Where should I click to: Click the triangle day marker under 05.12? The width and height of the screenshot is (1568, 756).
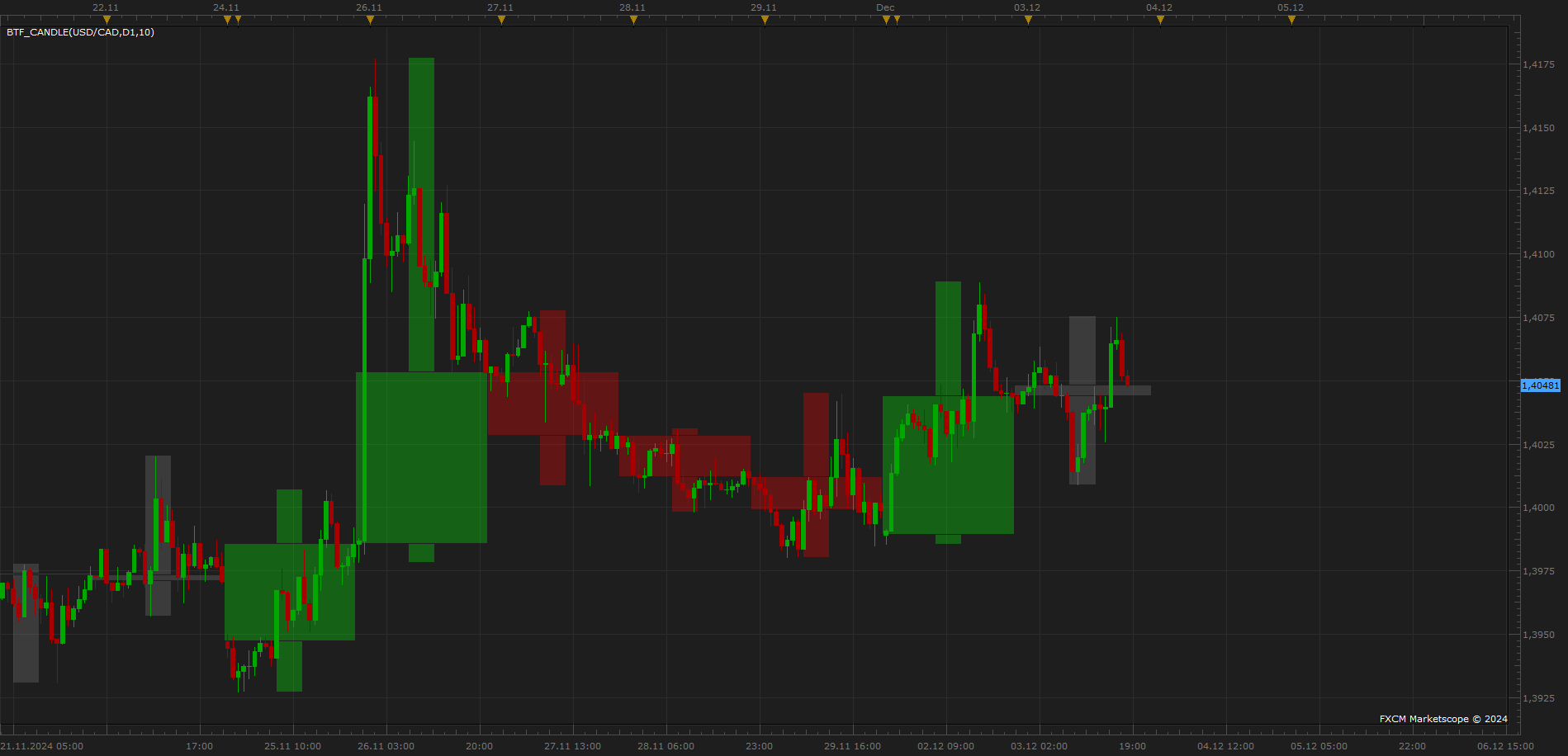click(x=1291, y=20)
